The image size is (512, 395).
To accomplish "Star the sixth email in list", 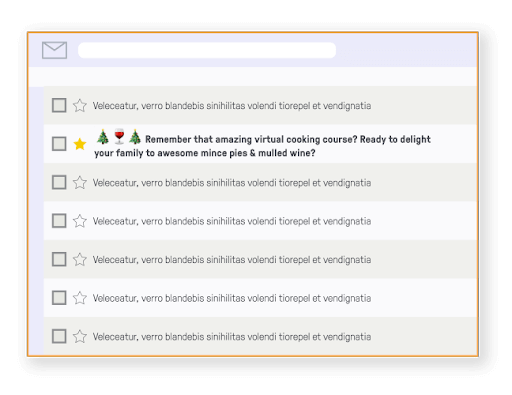I will point(80,298).
